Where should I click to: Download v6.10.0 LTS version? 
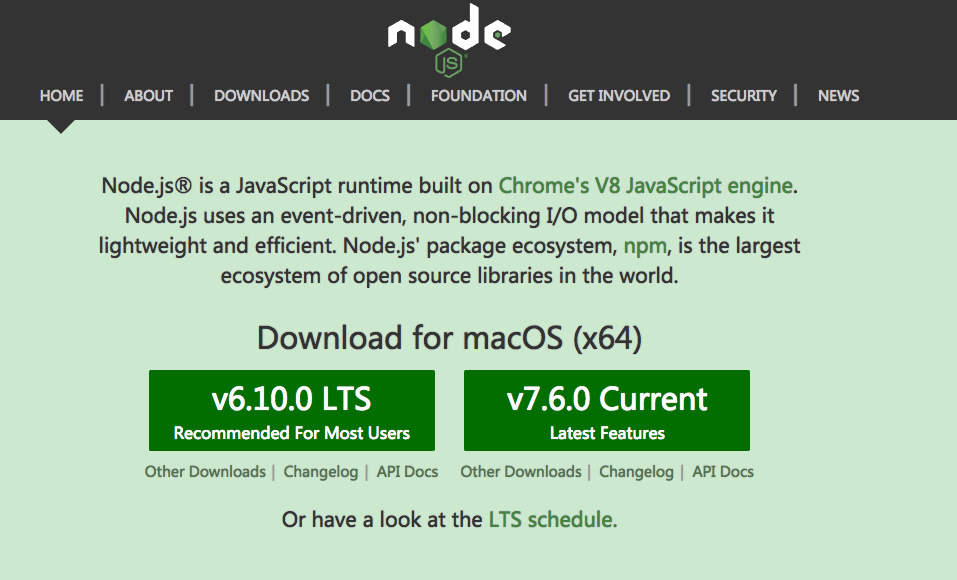(x=292, y=410)
